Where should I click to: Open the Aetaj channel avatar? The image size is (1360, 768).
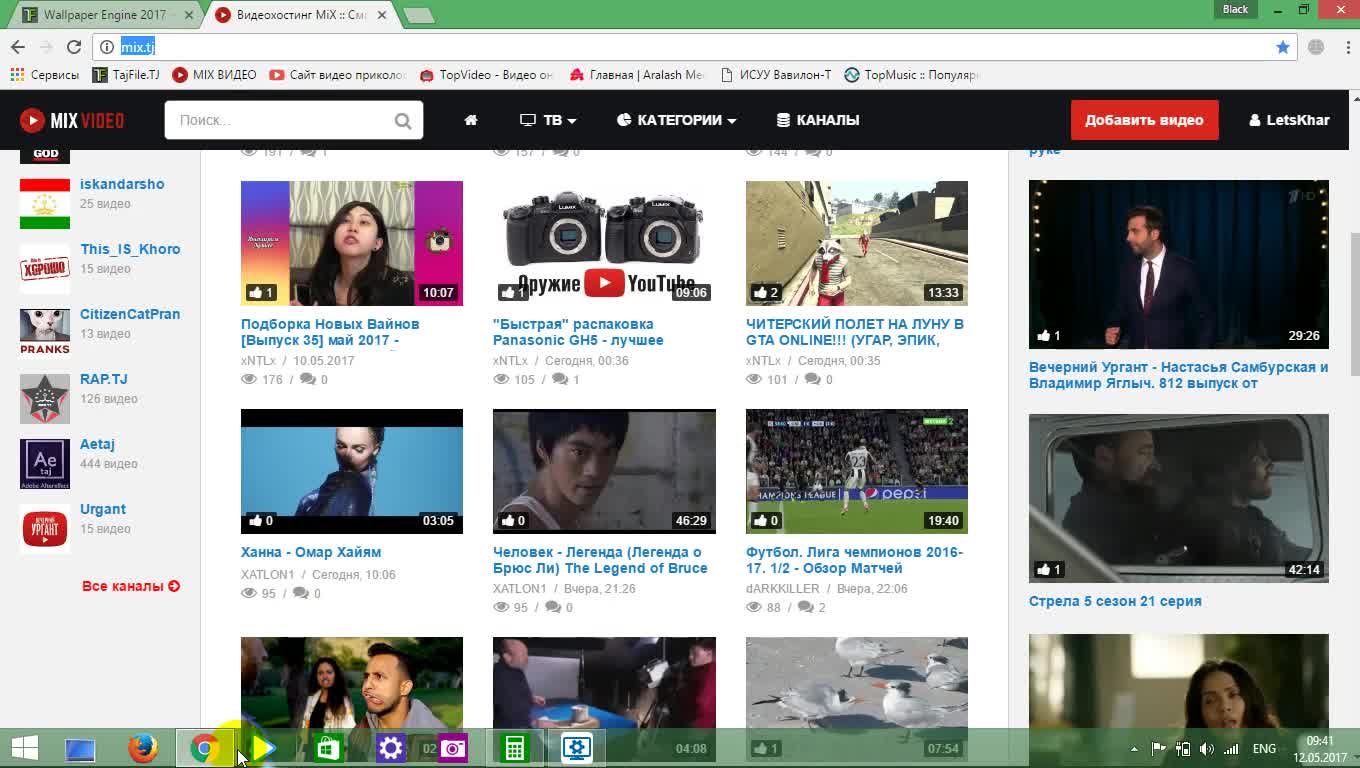tap(45, 463)
